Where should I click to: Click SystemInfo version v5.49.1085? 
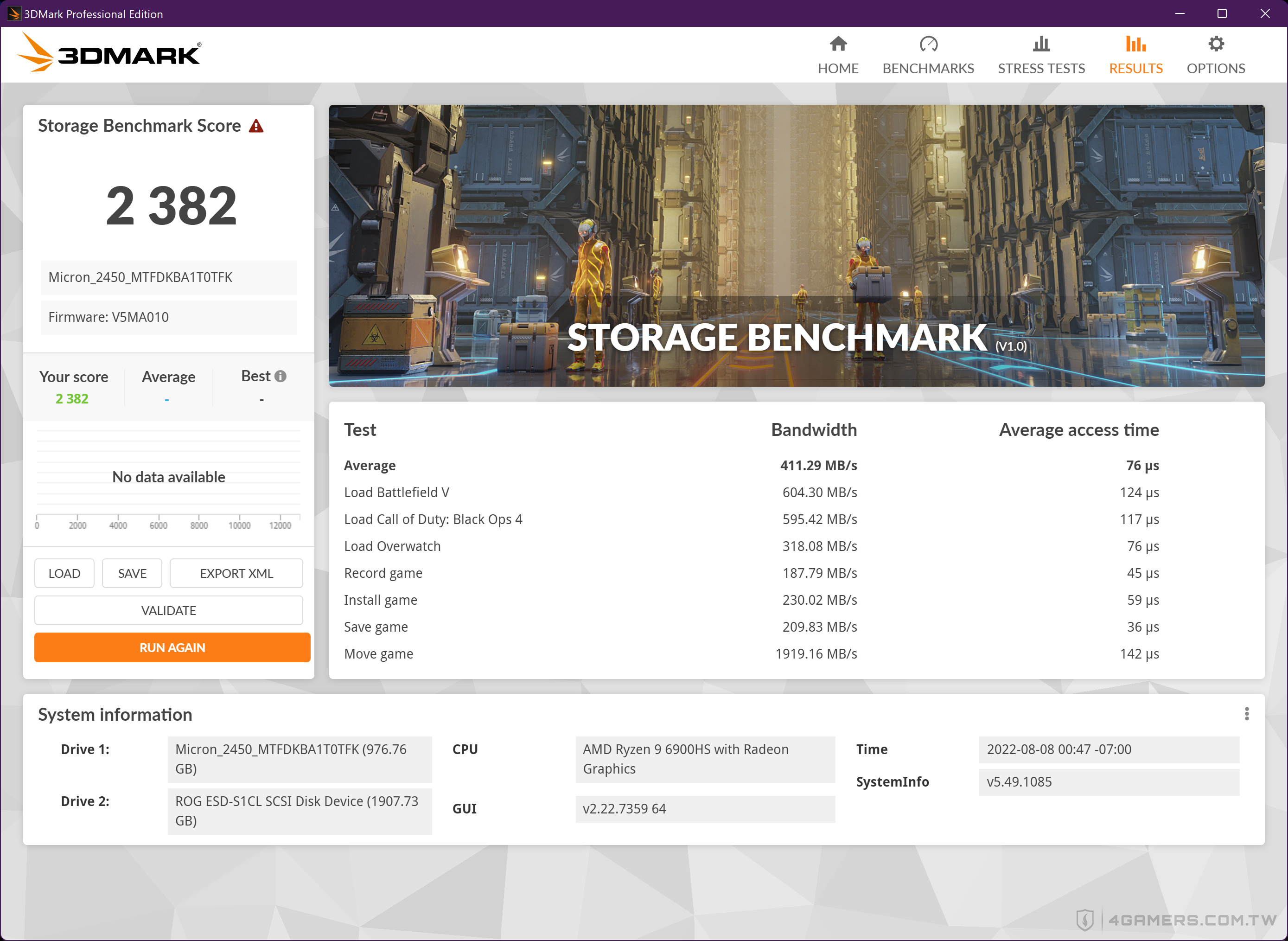coord(1109,782)
